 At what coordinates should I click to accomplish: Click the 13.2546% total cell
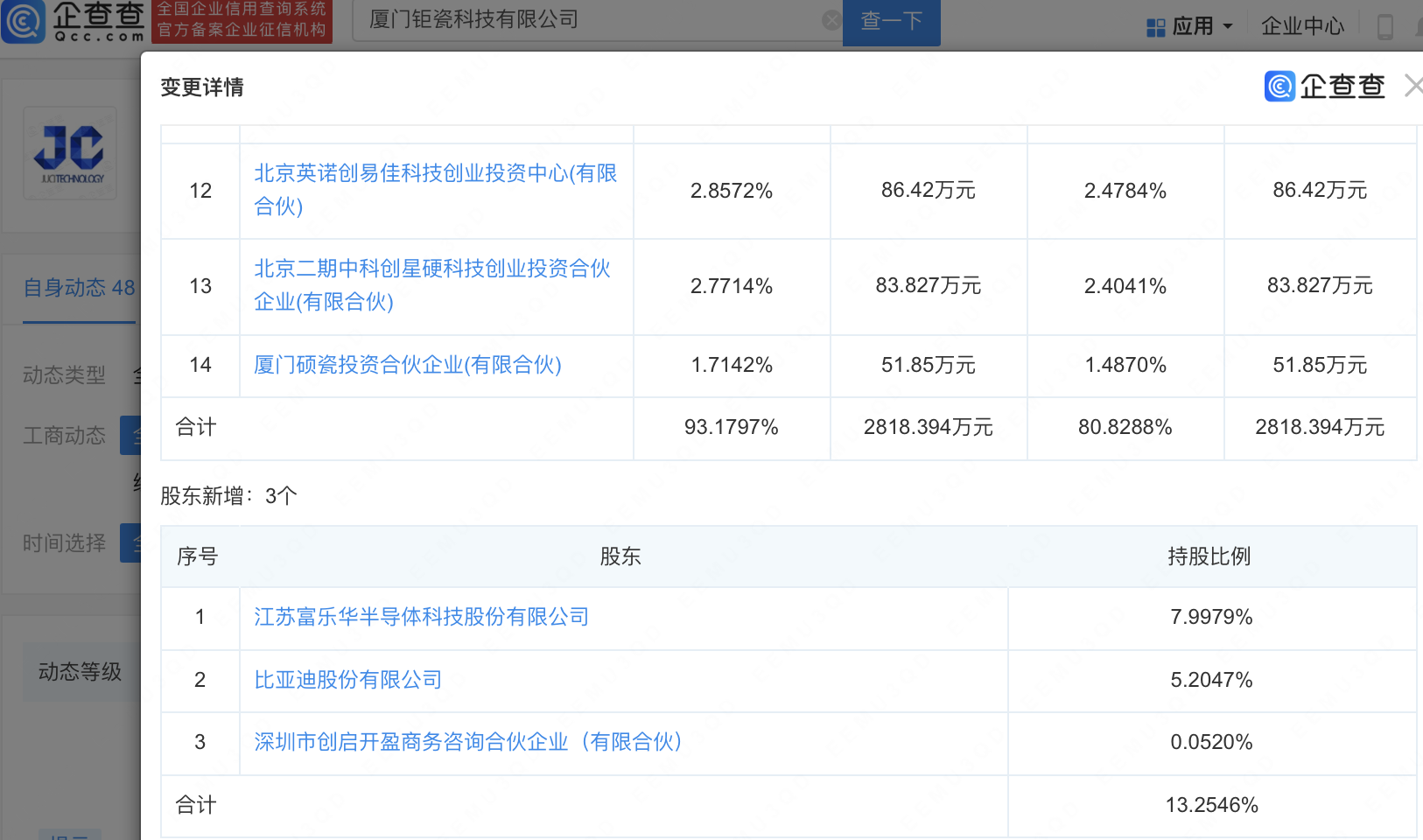(x=1212, y=805)
